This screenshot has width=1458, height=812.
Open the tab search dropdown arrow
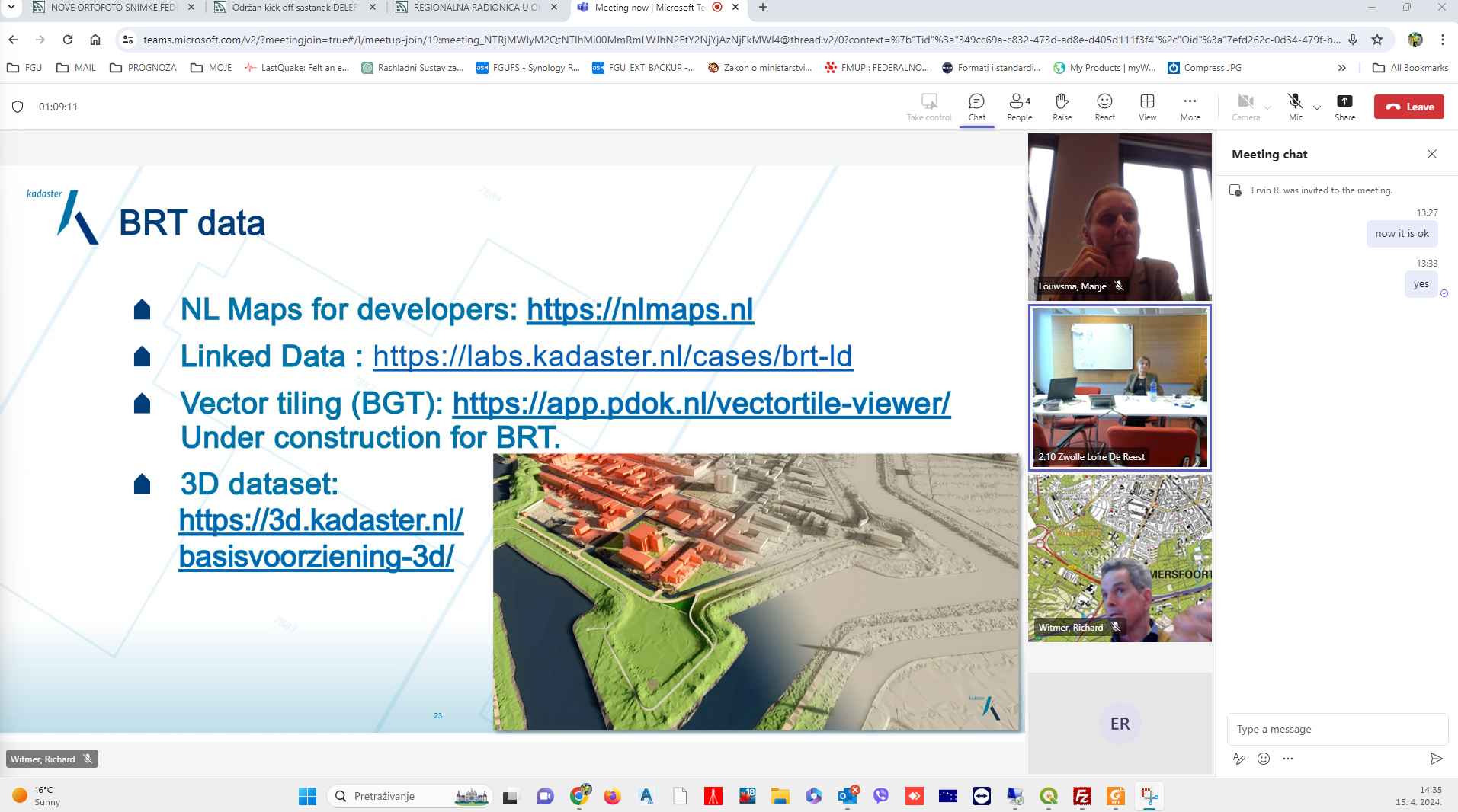pos(11,8)
